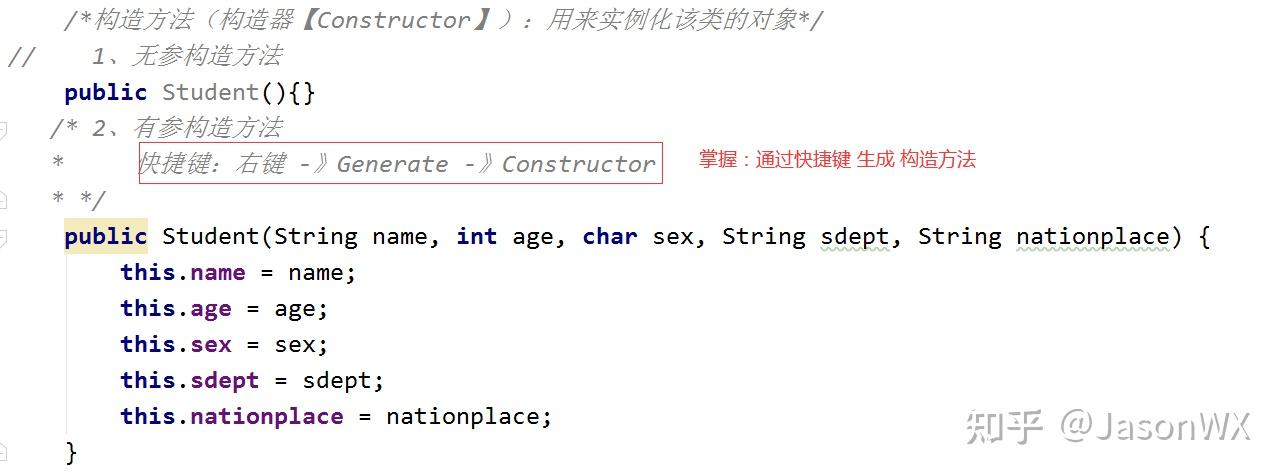Viewport: 1282px width, 476px height.
Task: Click the closing brace of the constructor
Action: coord(70,453)
